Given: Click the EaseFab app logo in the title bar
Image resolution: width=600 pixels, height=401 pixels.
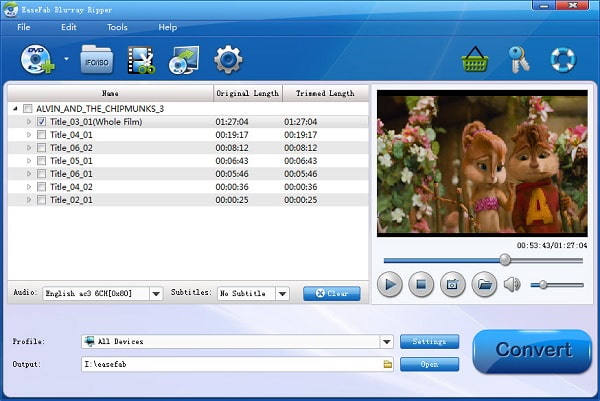Looking at the screenshot, I should point(10,10).
